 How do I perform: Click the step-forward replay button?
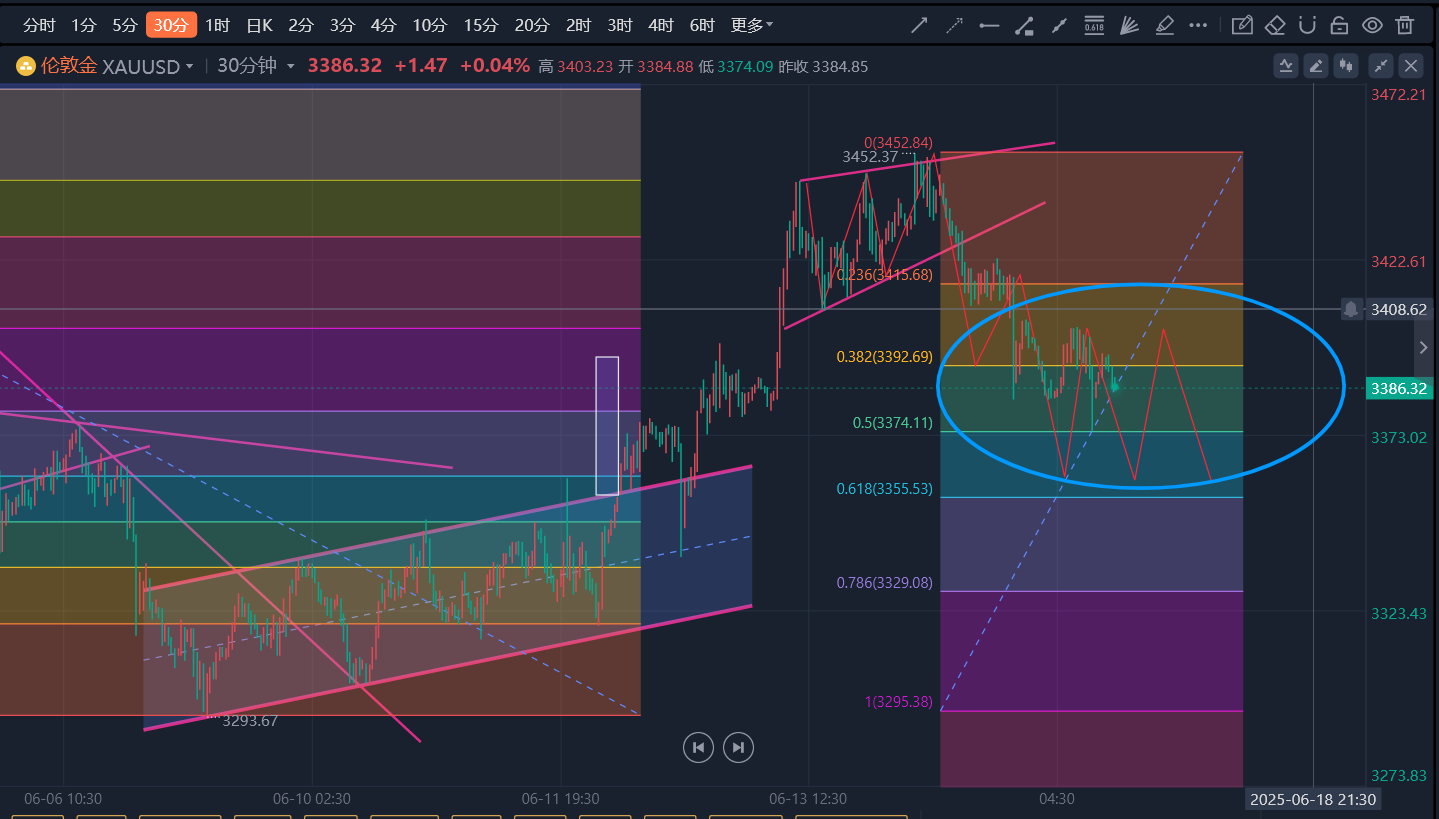coord(738,747)
